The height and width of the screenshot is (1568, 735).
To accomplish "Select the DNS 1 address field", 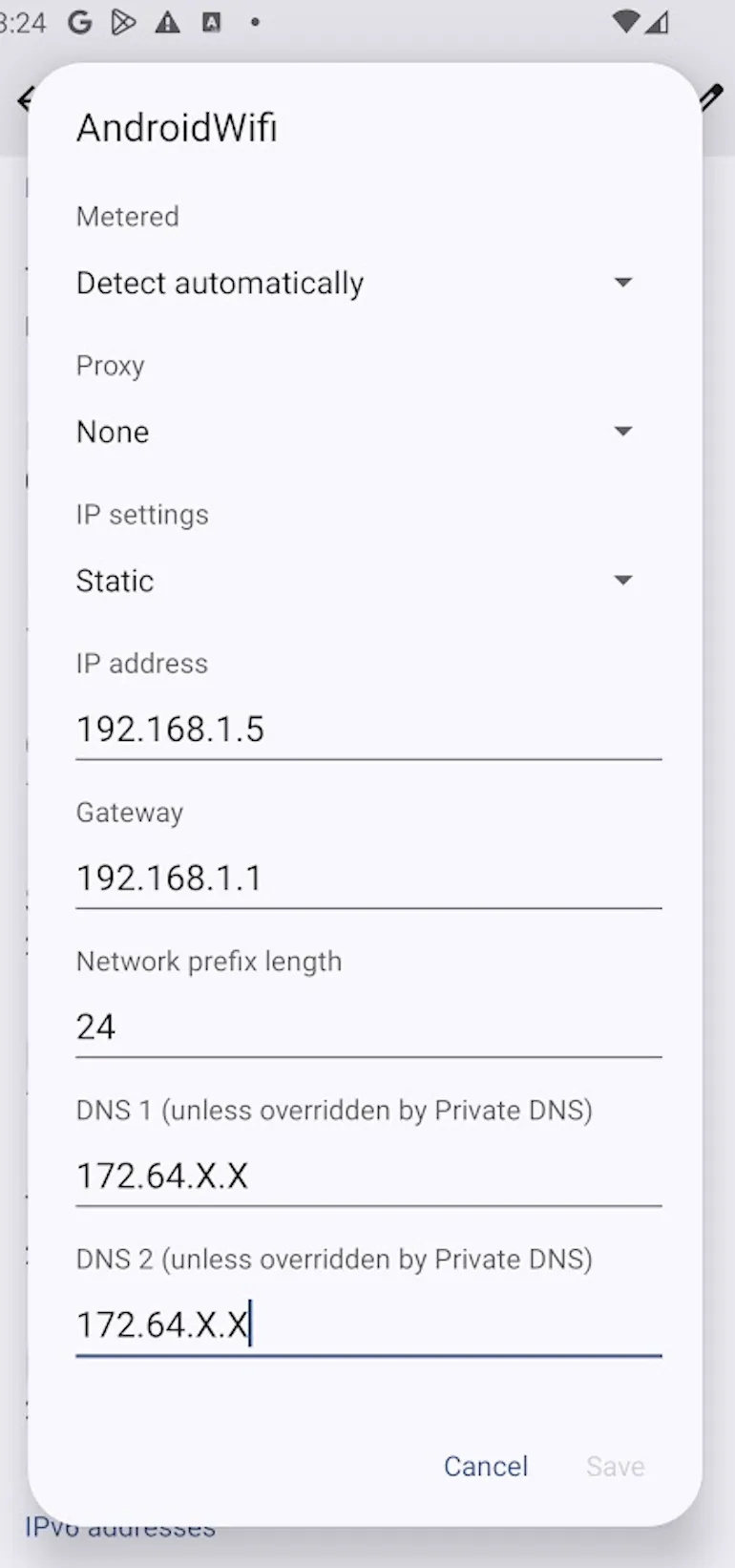I will pyautogui.click(x=367, y=1175).
